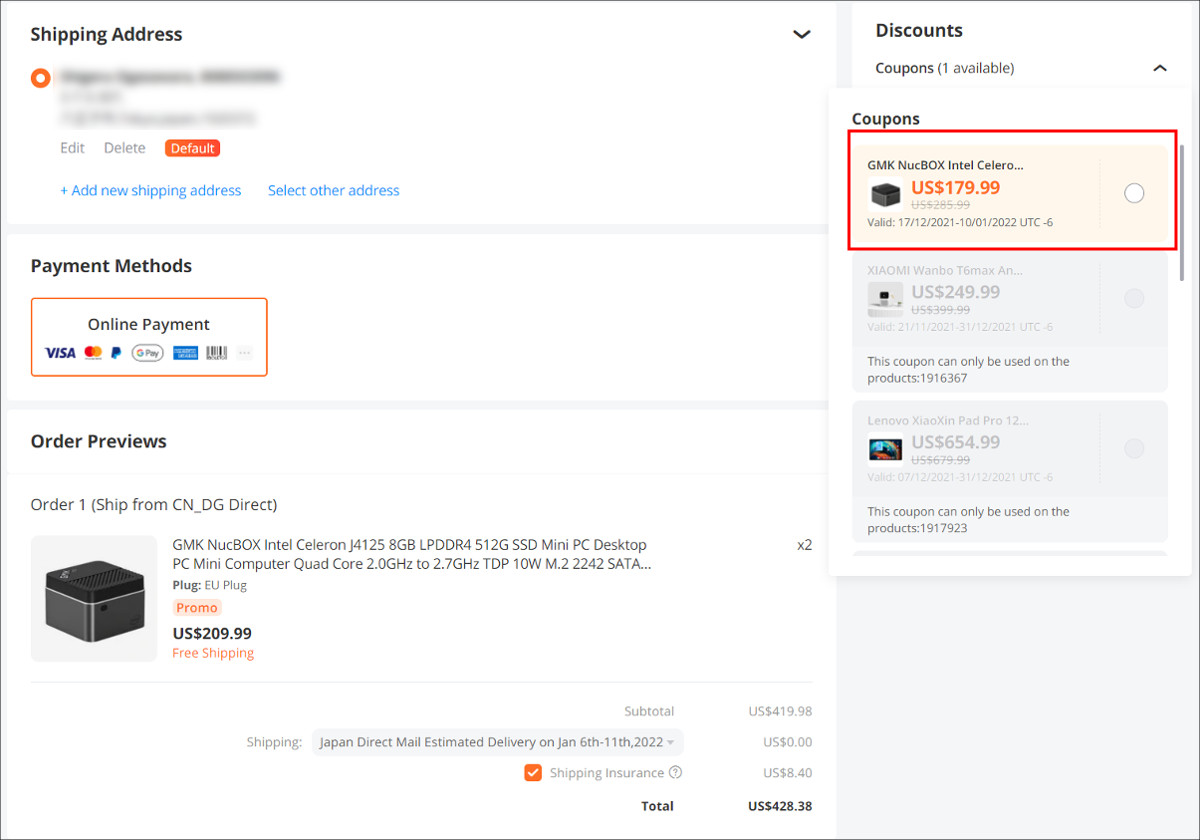Uncheck the Shipping Insurance checkbox
The width and height of the screenshot is (1200, 840).
(x=533, y=773)
